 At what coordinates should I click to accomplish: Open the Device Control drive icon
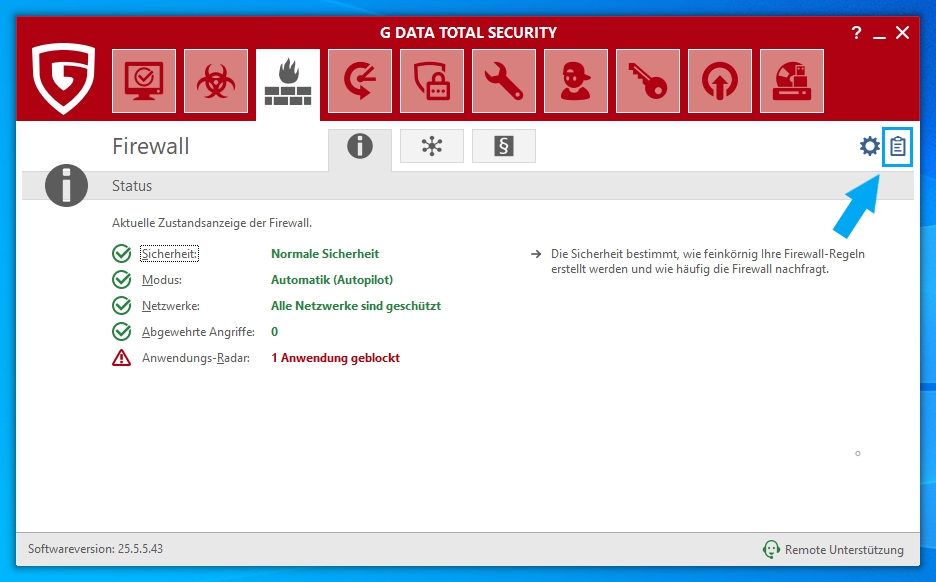[792, 81]
